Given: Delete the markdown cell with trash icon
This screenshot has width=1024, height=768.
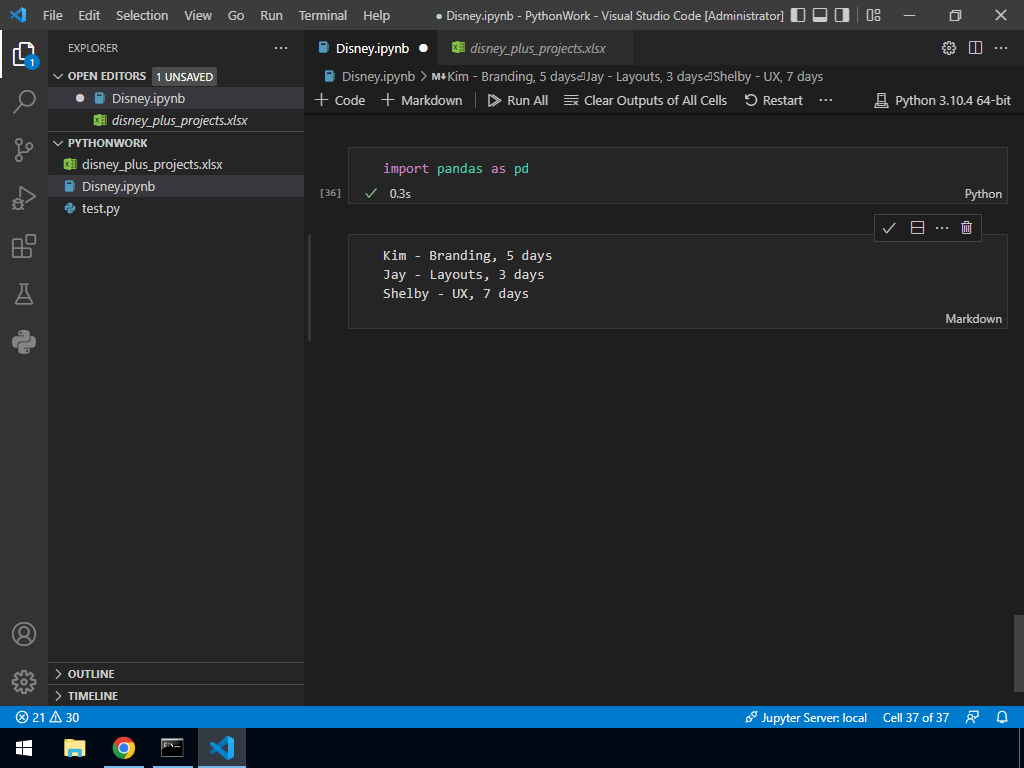Looking at the screenshot, I should (966, 228).
